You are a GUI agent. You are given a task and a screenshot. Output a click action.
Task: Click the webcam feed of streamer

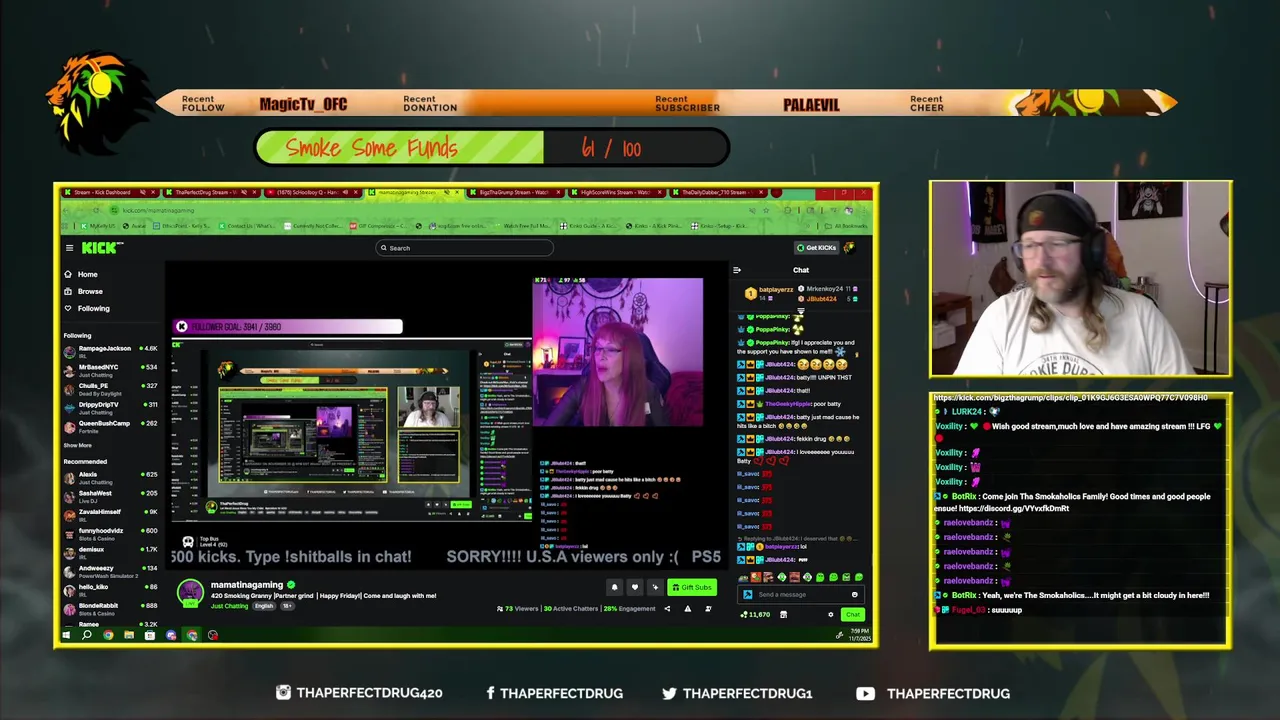click(x=1080, y=279)
